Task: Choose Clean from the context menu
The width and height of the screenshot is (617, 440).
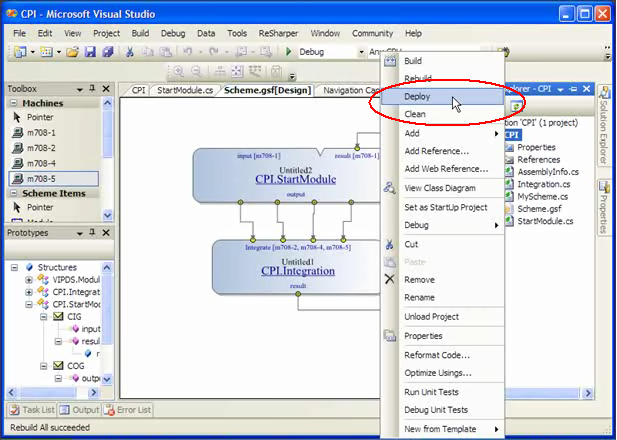Action: click(442, 114)
